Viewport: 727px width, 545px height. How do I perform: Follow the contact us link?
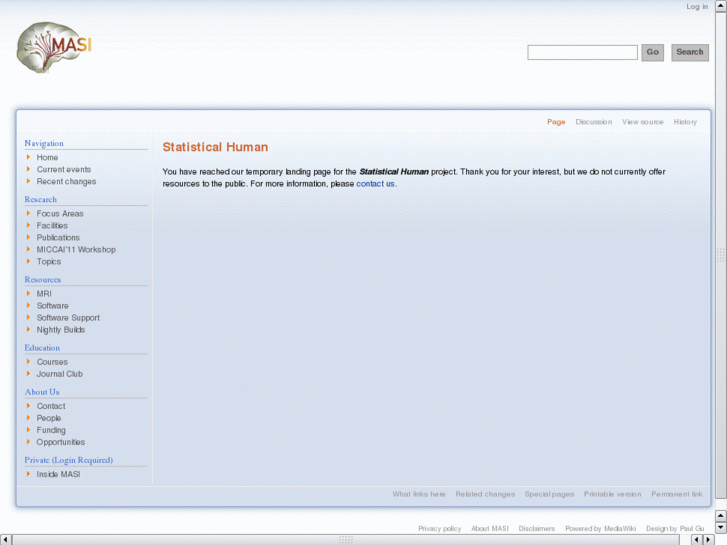click(x=376, y=184)
